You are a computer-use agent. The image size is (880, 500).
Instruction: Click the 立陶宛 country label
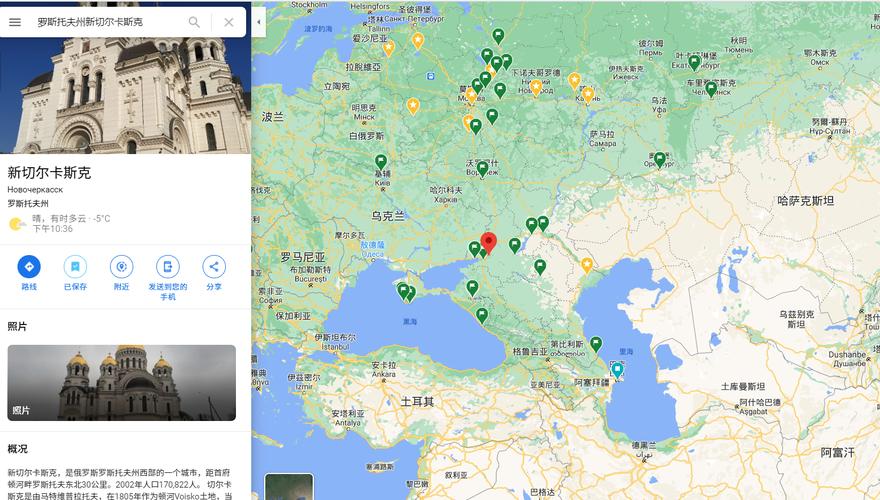(x=337, y=86)
